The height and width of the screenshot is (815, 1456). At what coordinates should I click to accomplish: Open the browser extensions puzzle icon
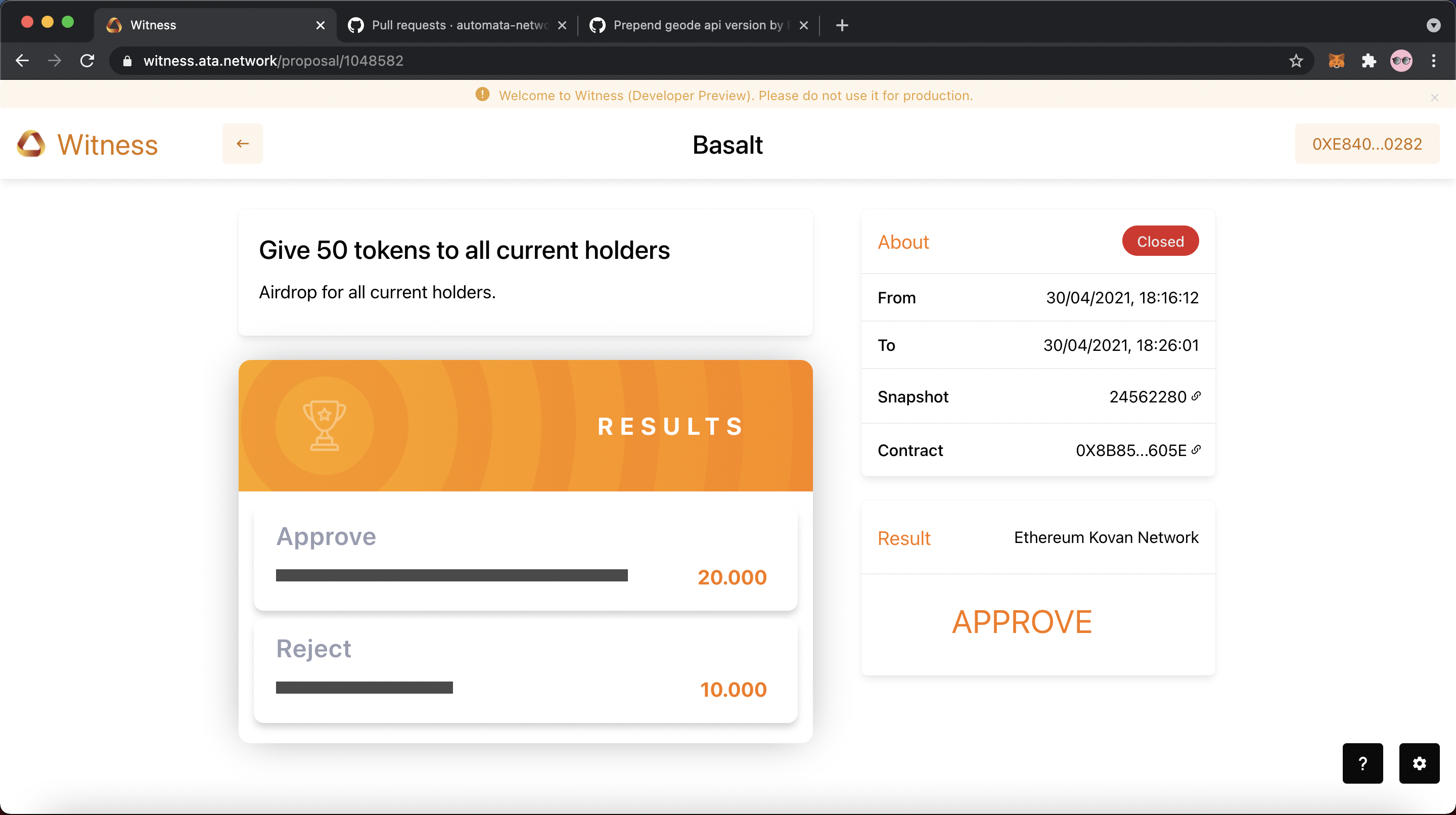1369,61
